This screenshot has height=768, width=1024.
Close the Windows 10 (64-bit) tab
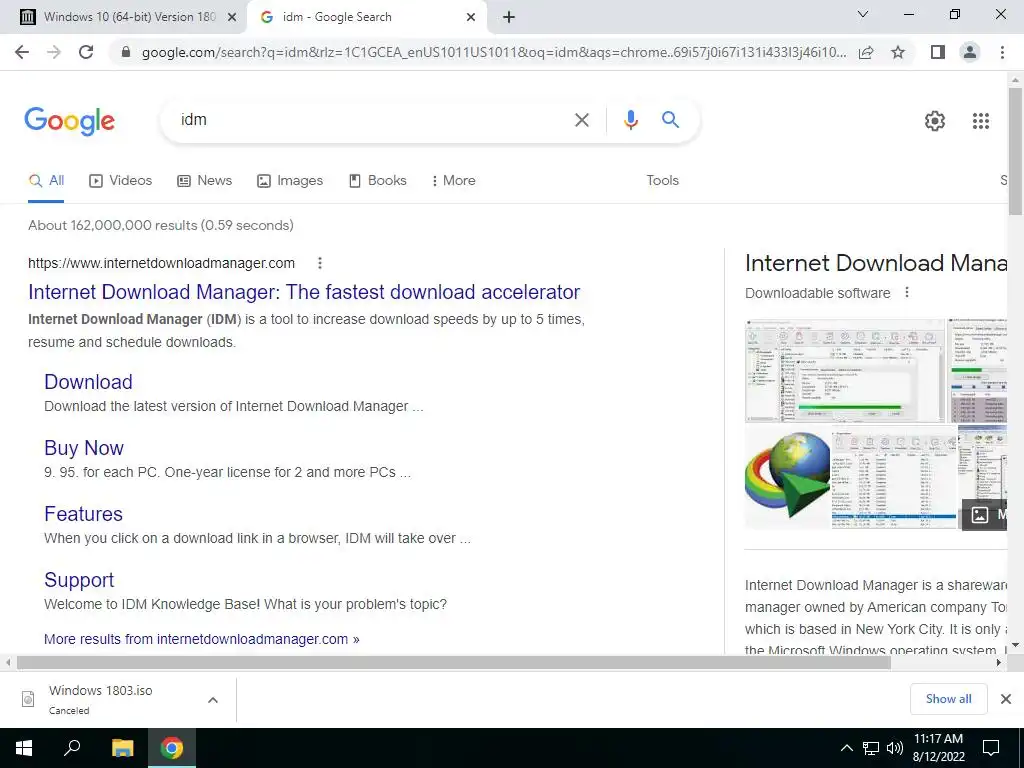231,18
